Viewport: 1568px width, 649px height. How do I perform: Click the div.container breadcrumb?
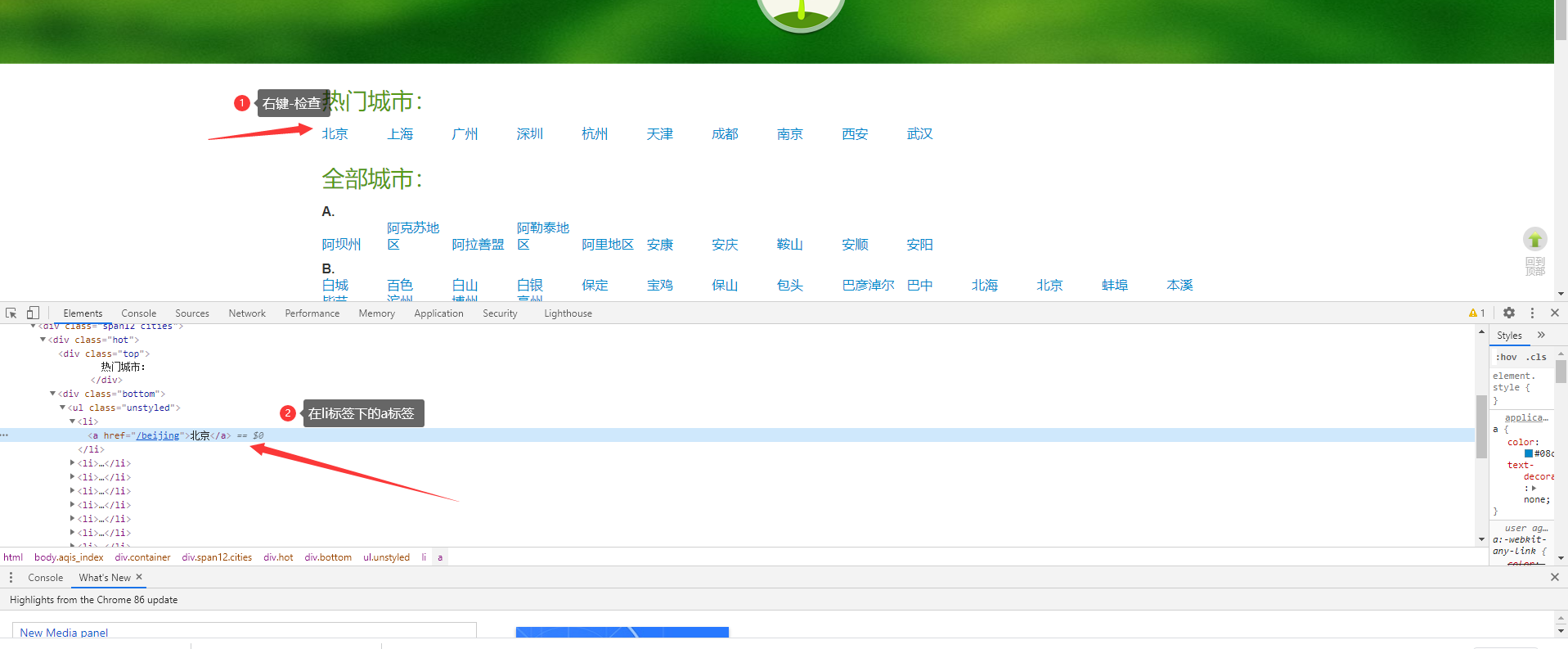[x=142, y=557]
